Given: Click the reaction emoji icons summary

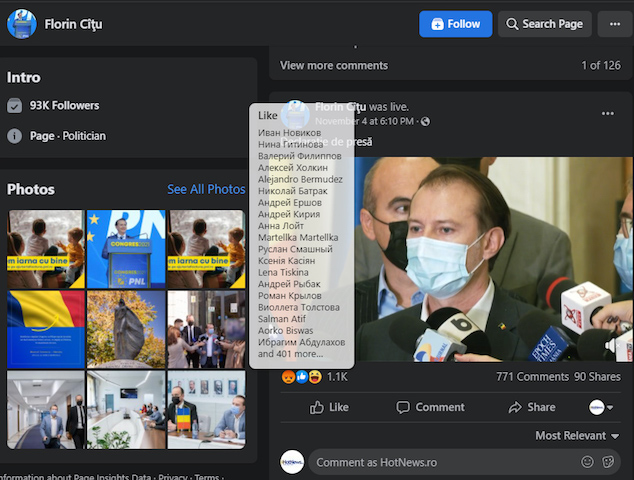Looking at the screenshot, I should pyautogui.click(x=302, y=377).
